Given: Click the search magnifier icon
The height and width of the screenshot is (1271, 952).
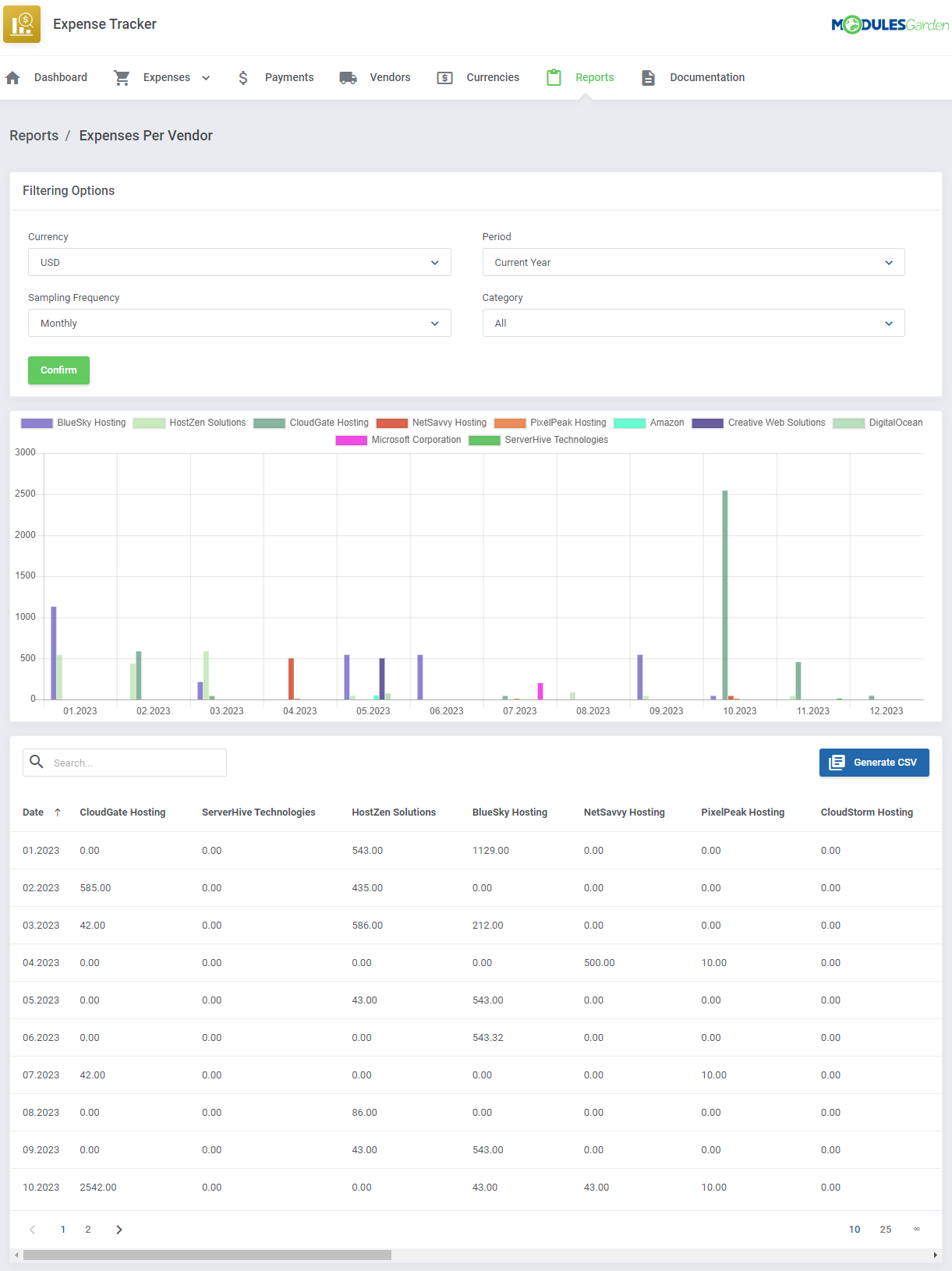Looking at the screenshot, I should point(37,762).
